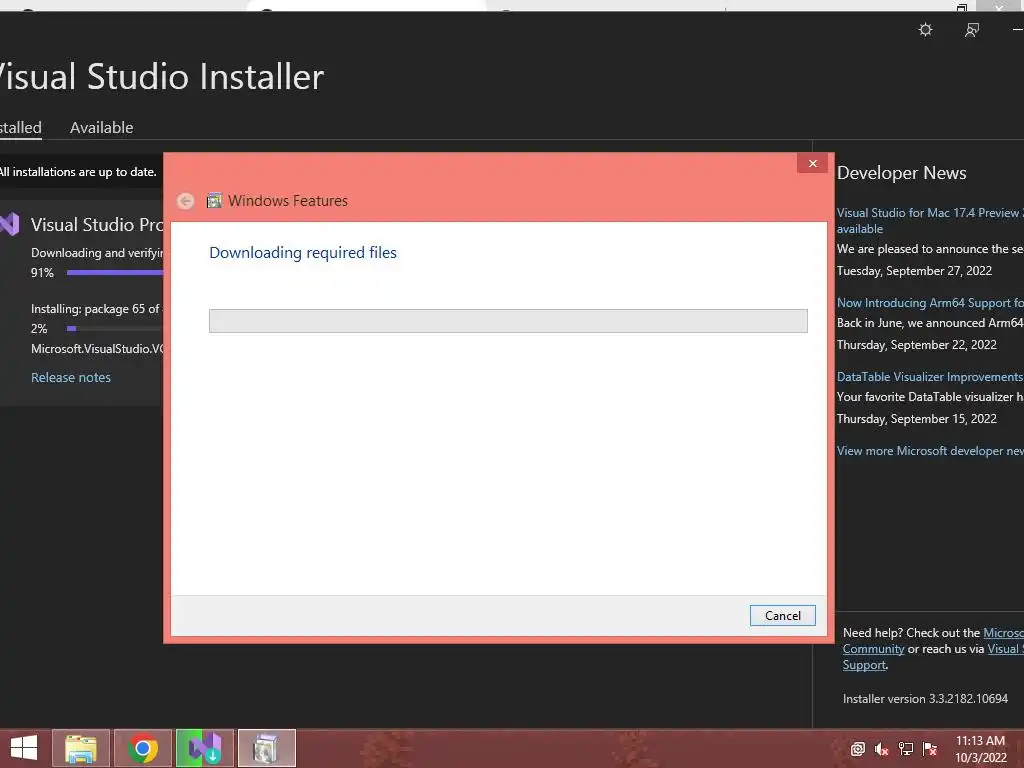Open Visual Studio for Mac 17.4 Preview news

(x=930, y=221)
